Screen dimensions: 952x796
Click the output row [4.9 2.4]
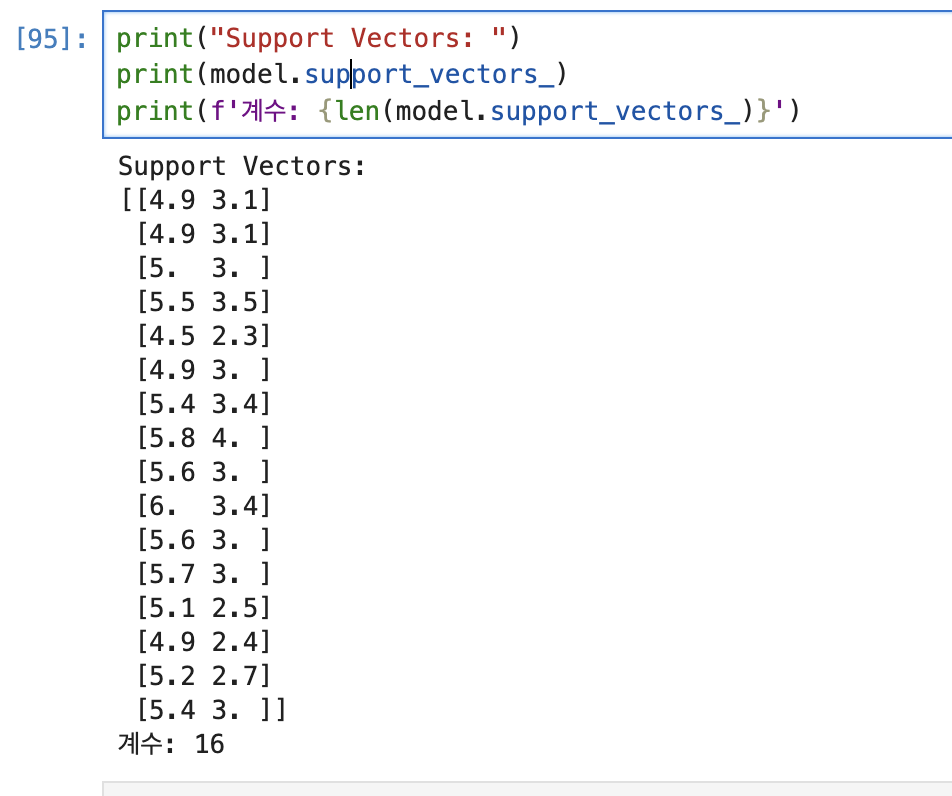pyautogui.click(x=203, y=642)
